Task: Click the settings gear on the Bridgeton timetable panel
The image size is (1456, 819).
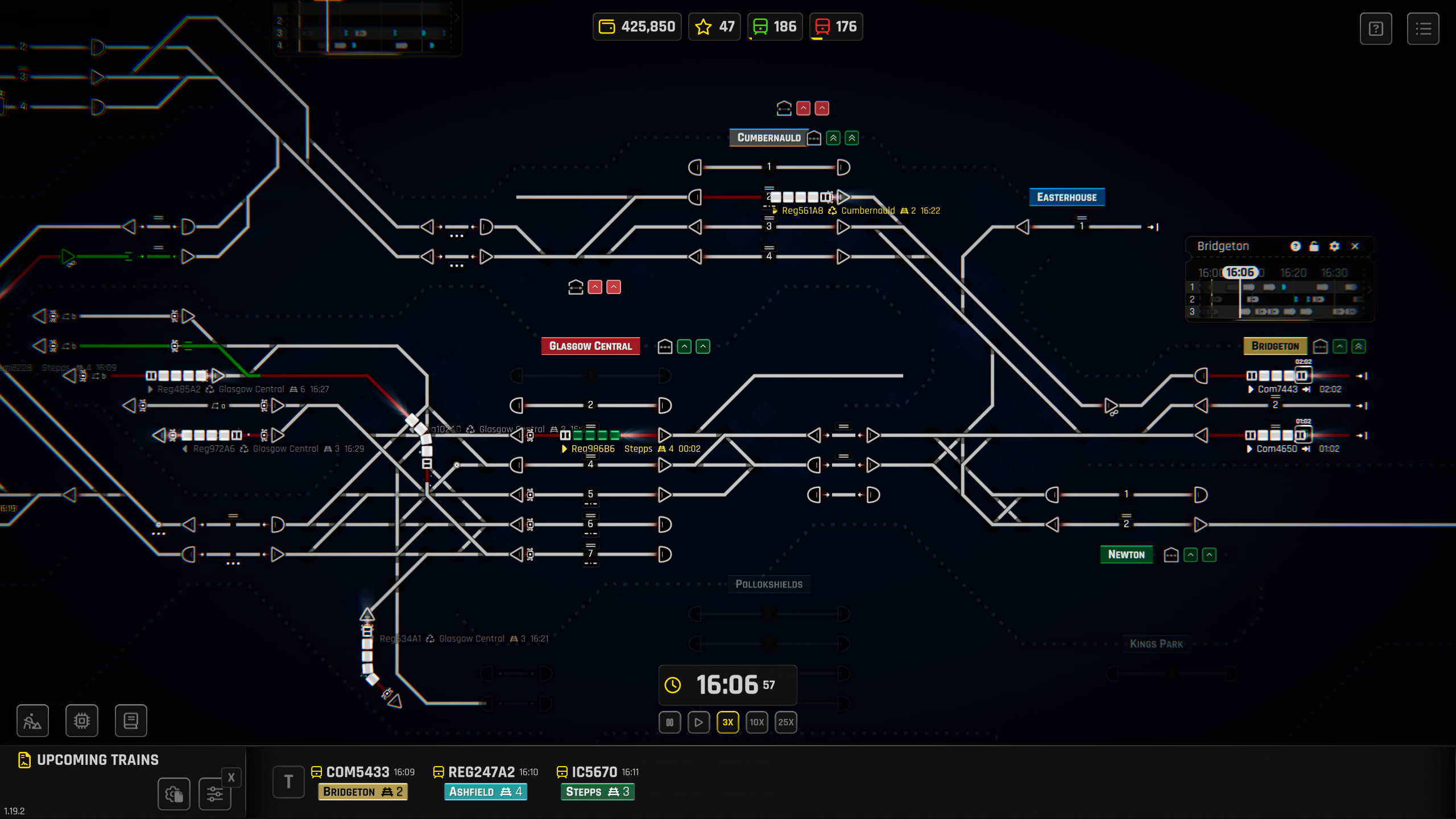Action: 1334,246
